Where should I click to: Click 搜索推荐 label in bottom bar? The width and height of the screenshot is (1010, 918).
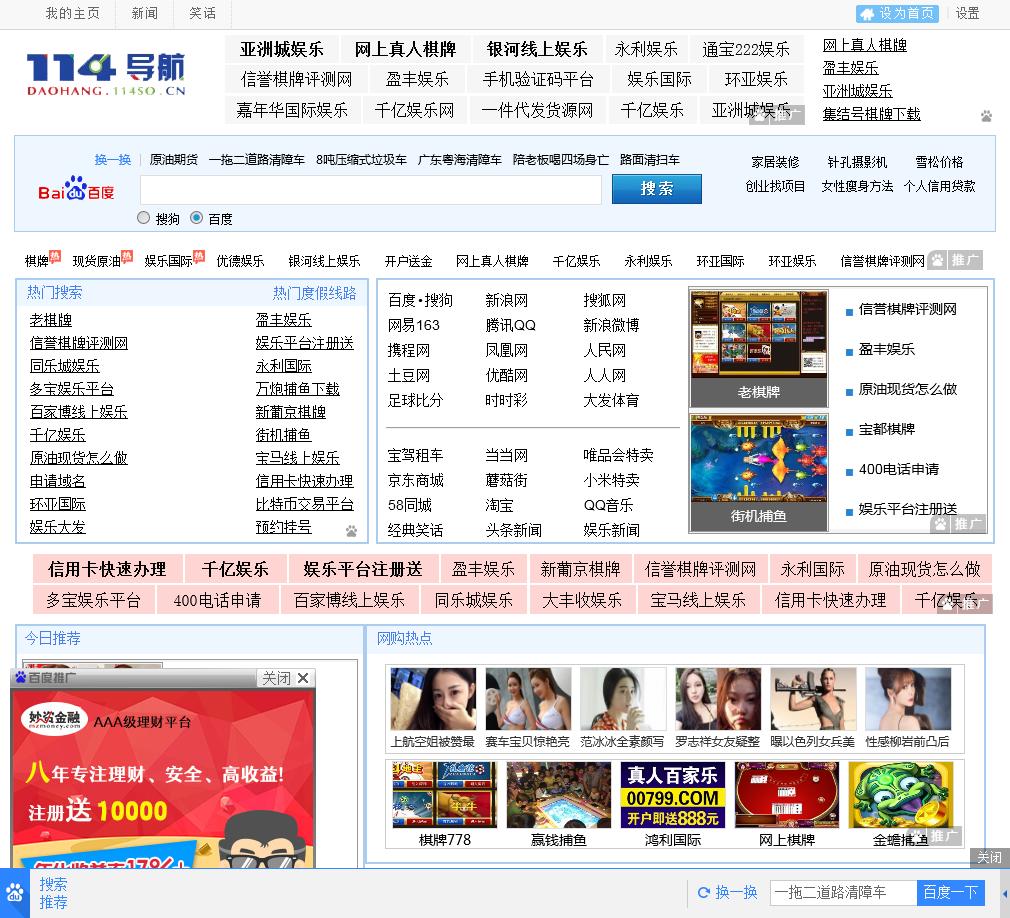[x=53, y=893]
